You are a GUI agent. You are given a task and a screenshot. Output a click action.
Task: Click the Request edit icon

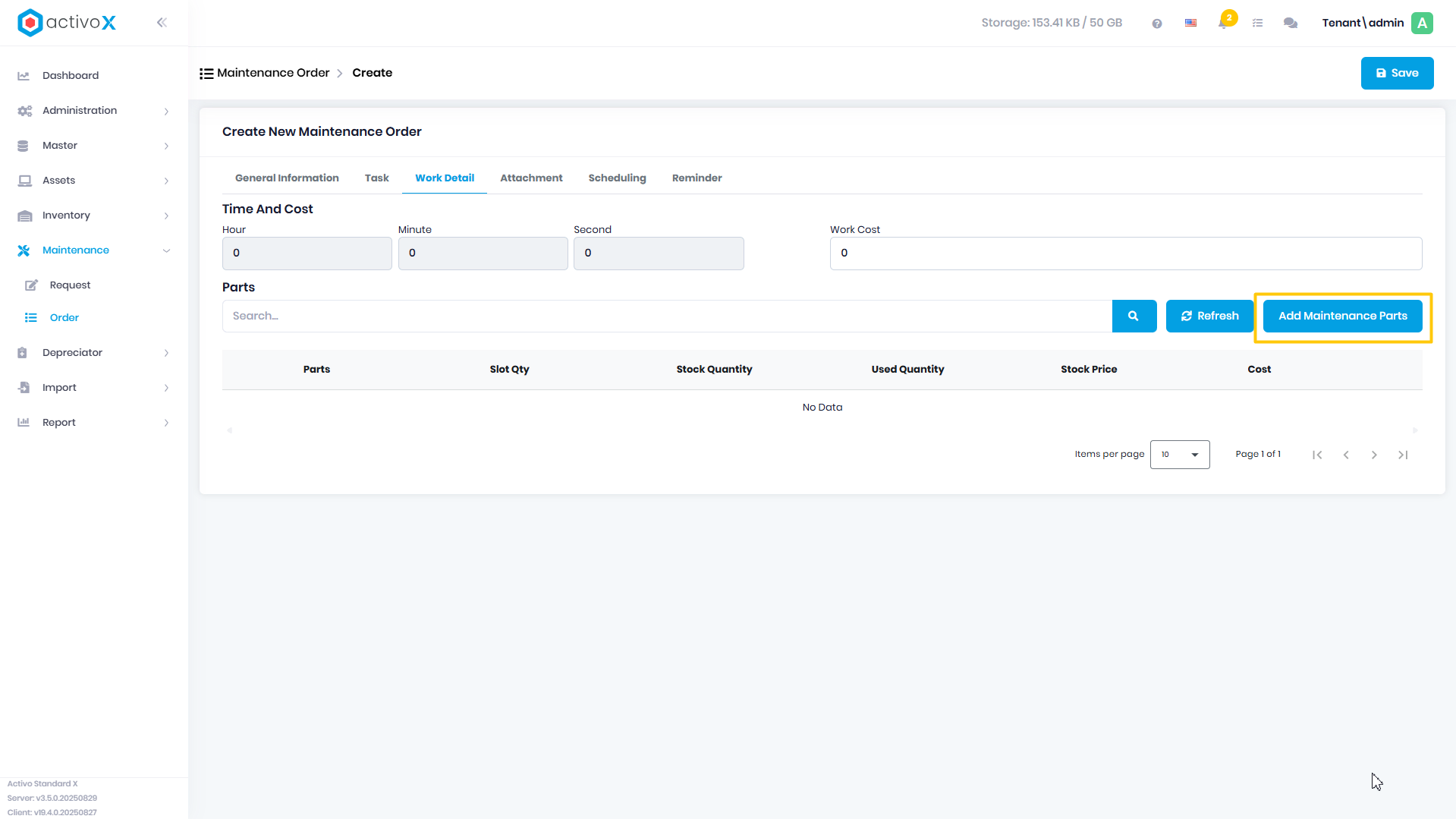[31, 285]
